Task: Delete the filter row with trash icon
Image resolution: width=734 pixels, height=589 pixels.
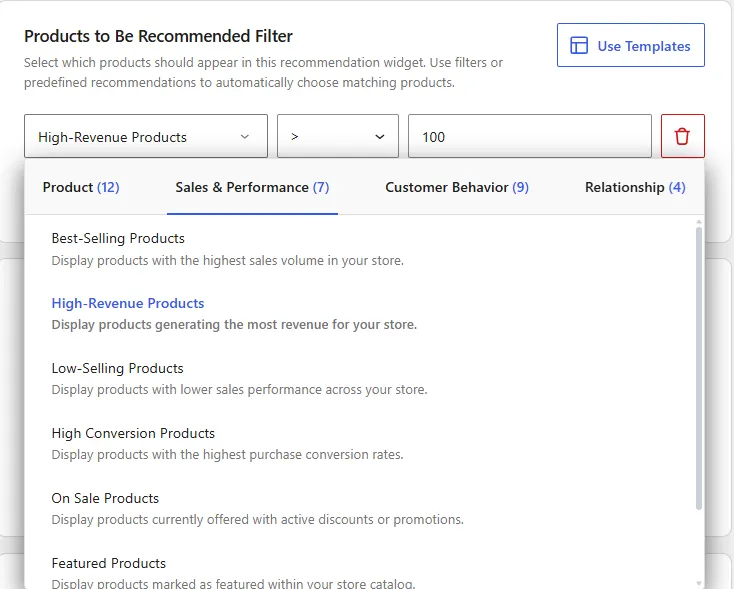Action: [683, 136]
